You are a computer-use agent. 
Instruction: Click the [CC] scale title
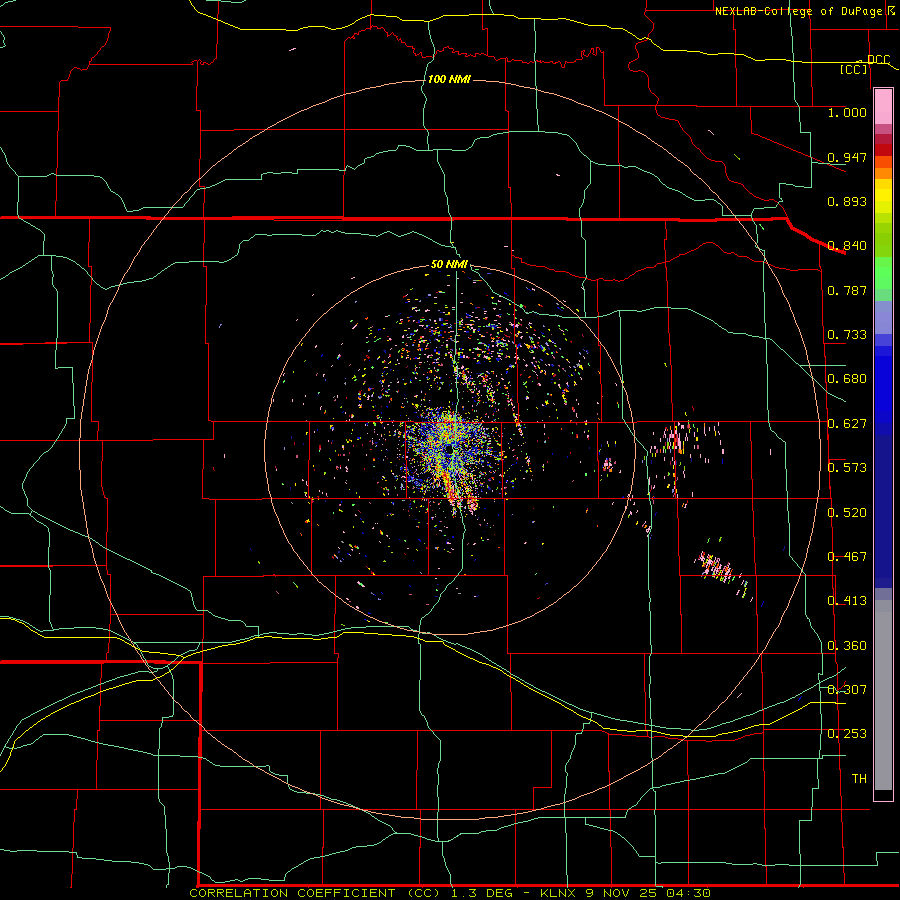(854, 69)
